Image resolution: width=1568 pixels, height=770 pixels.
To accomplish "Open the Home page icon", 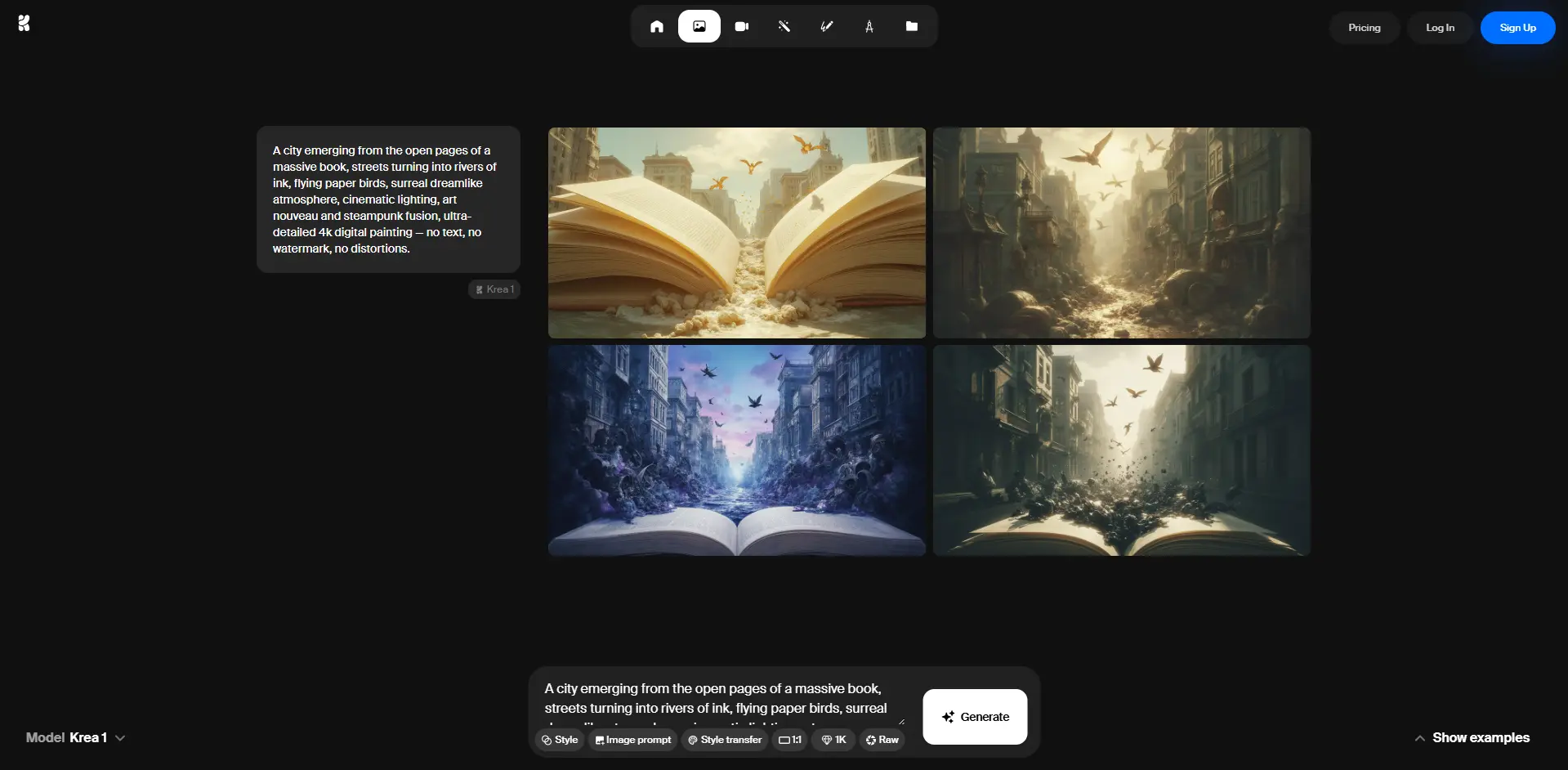I will (657, 26).
